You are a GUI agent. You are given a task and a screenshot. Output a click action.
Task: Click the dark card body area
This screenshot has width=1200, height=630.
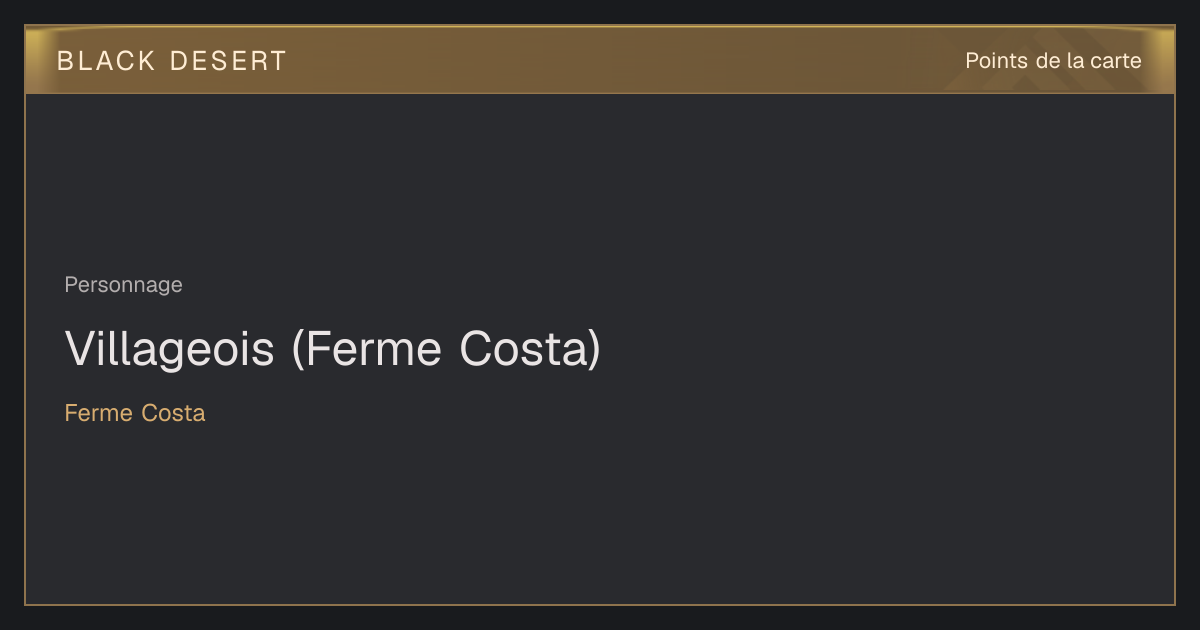point(600,349)
